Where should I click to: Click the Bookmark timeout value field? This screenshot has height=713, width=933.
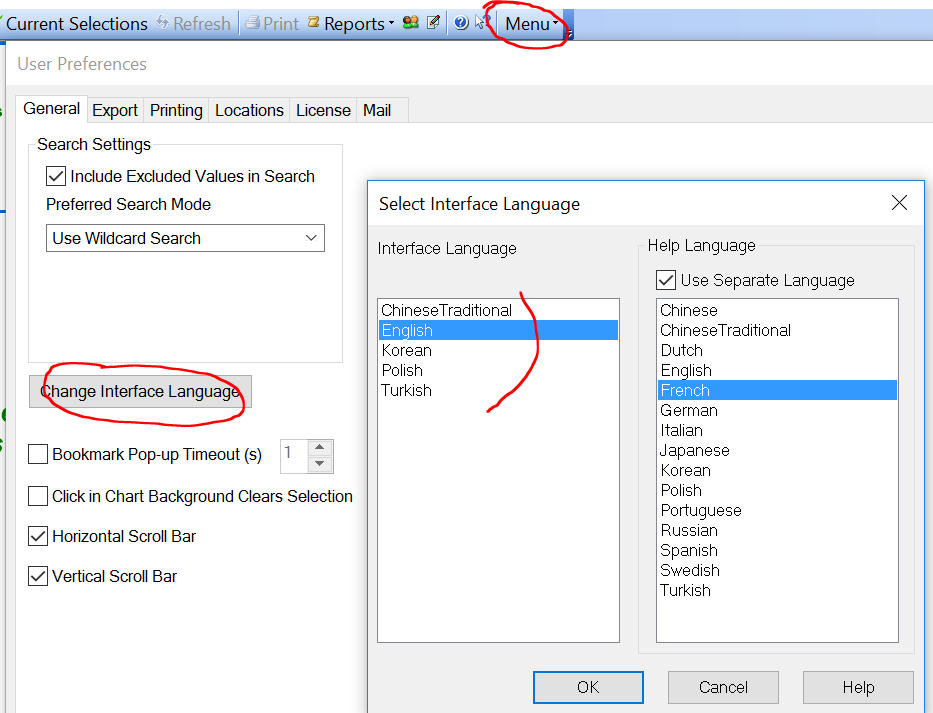(x=294, y=456)
